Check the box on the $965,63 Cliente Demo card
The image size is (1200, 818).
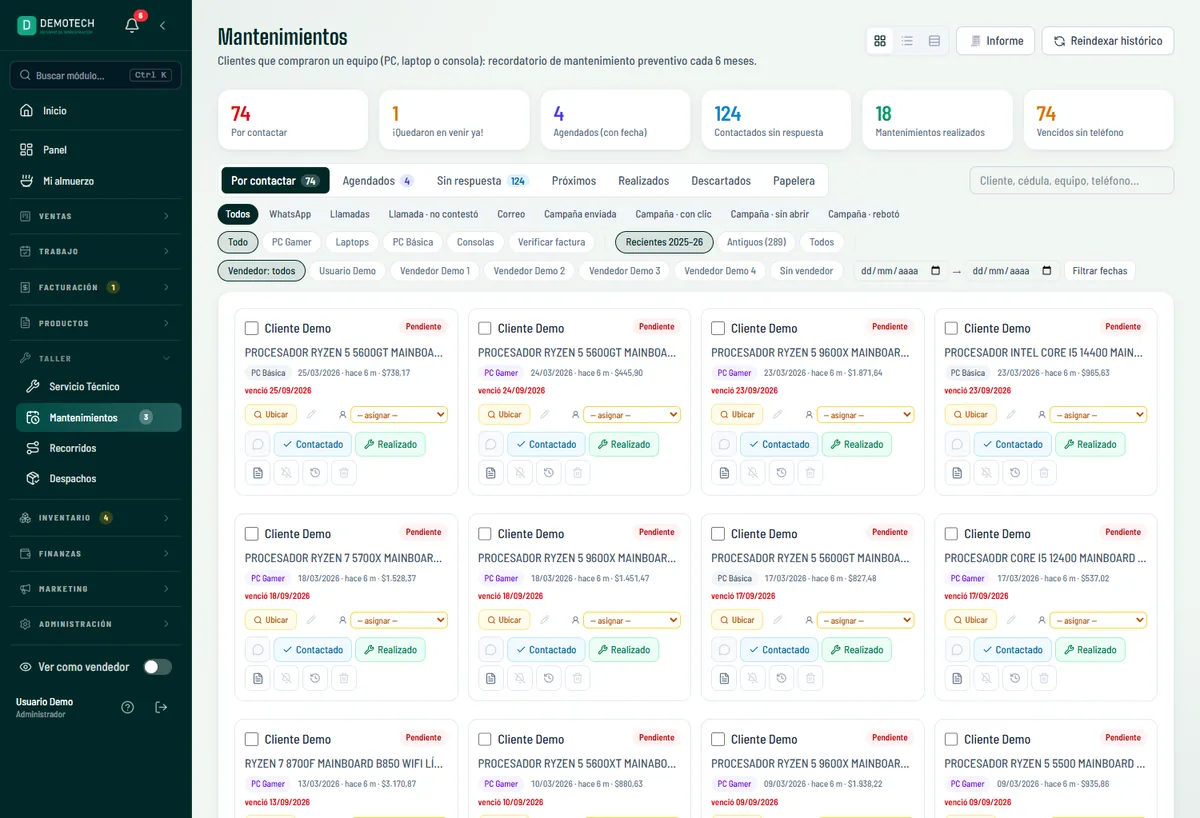tap(951, 328)
